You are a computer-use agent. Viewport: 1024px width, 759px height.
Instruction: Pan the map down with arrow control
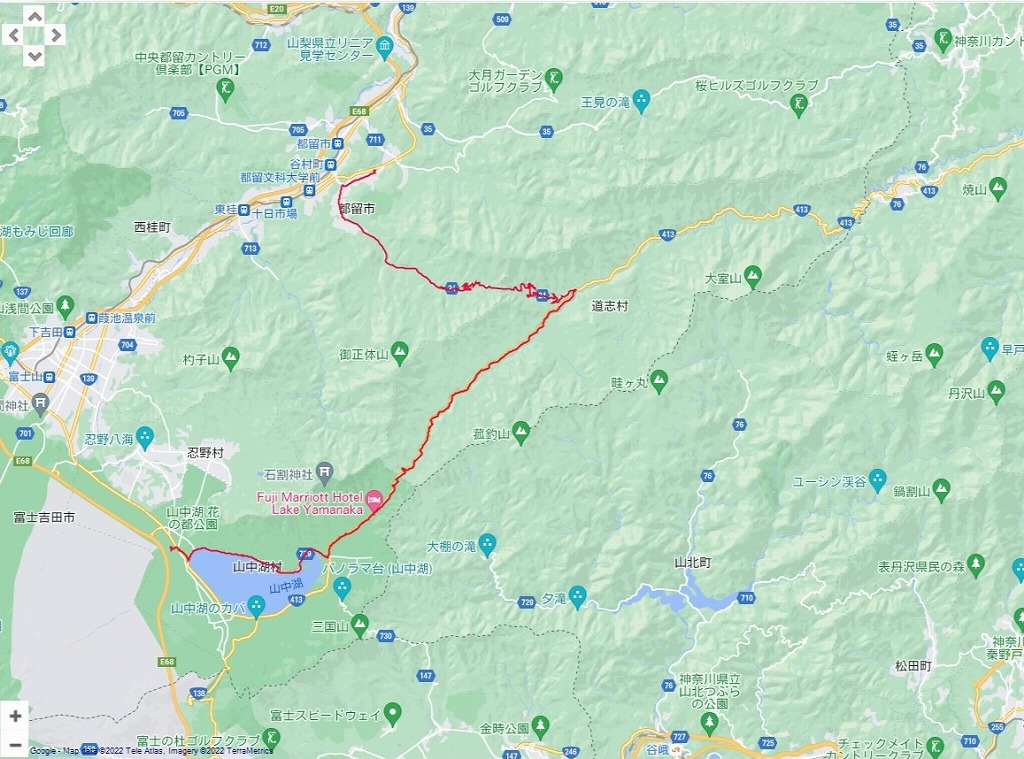35,56
